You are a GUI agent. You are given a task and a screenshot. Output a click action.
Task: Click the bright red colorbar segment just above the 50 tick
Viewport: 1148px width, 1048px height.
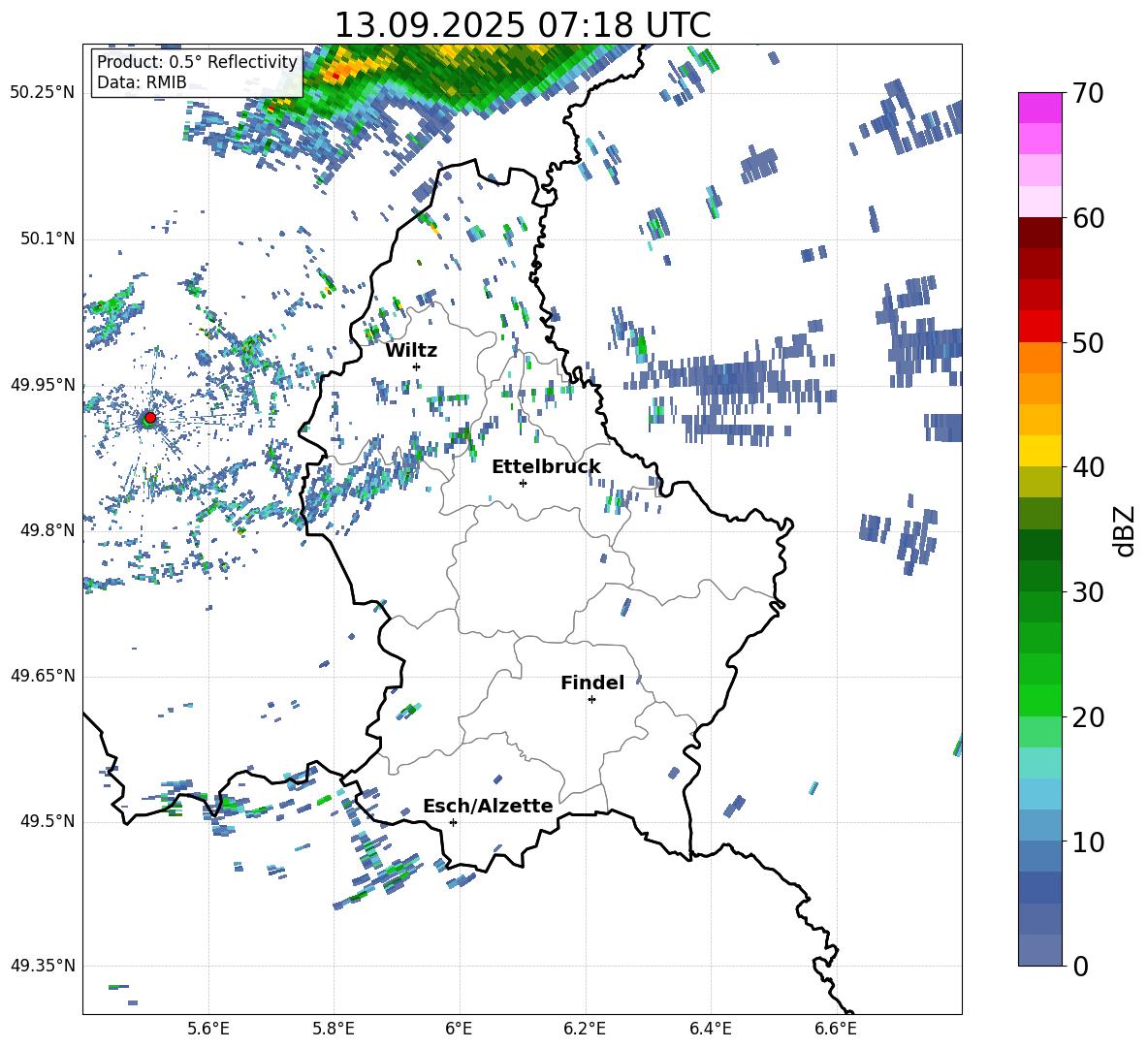1039,327
